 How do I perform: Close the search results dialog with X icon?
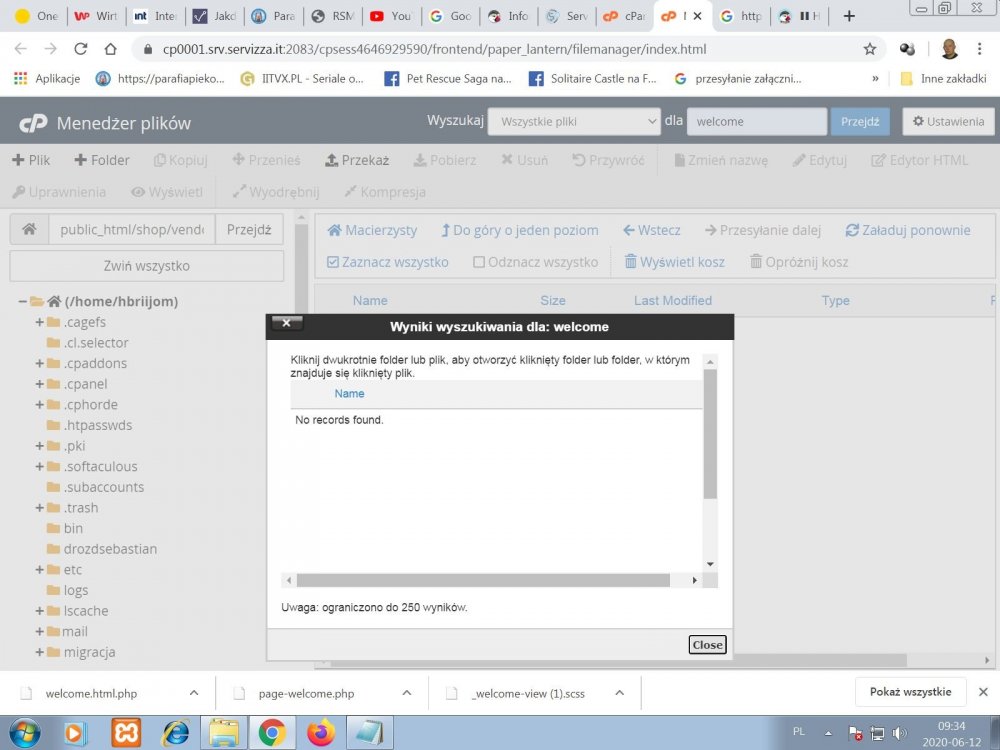[286, 323]
